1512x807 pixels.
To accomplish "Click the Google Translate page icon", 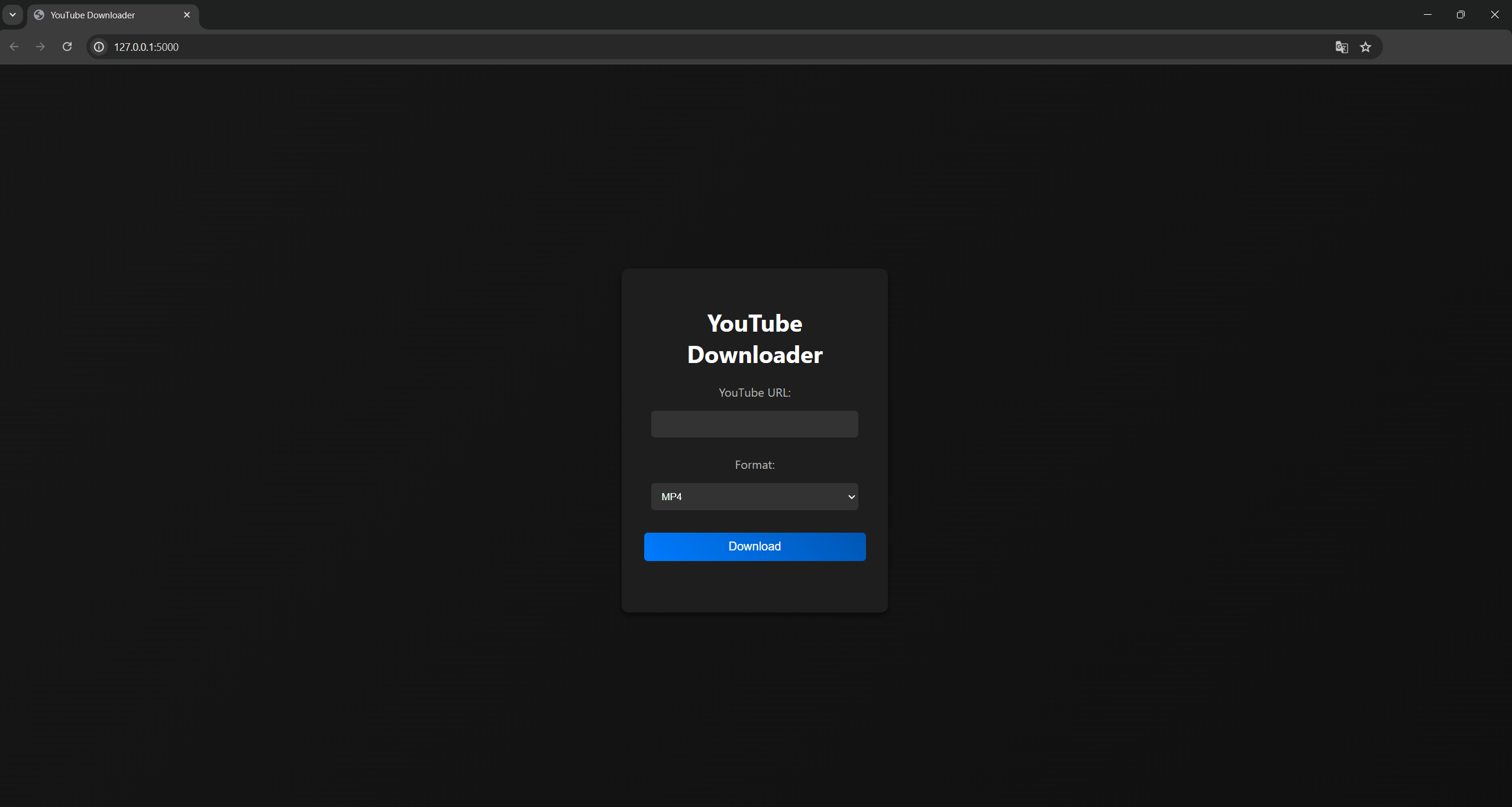I will coord(1342,47).
